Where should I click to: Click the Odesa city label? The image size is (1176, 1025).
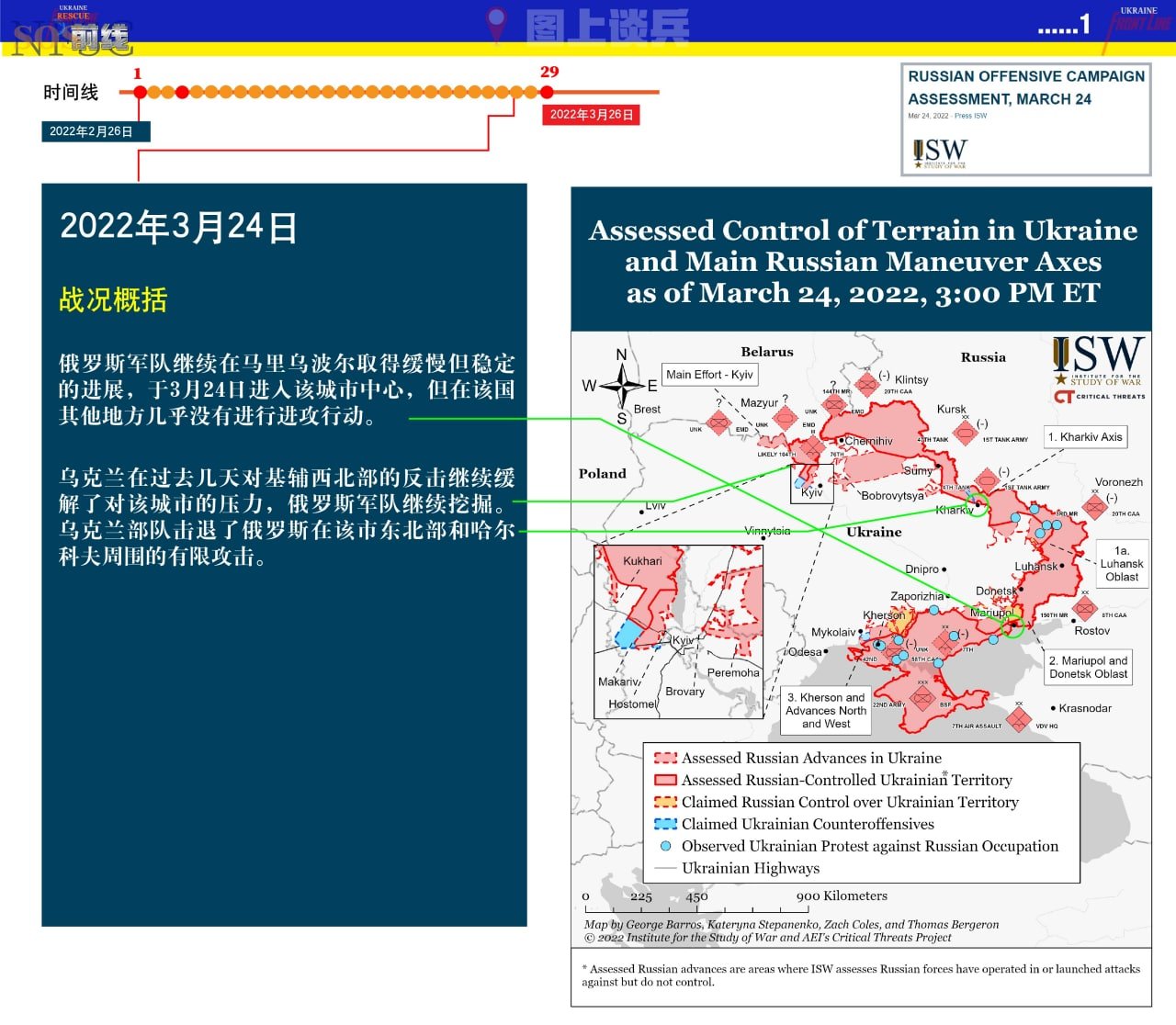coord(806,652)
